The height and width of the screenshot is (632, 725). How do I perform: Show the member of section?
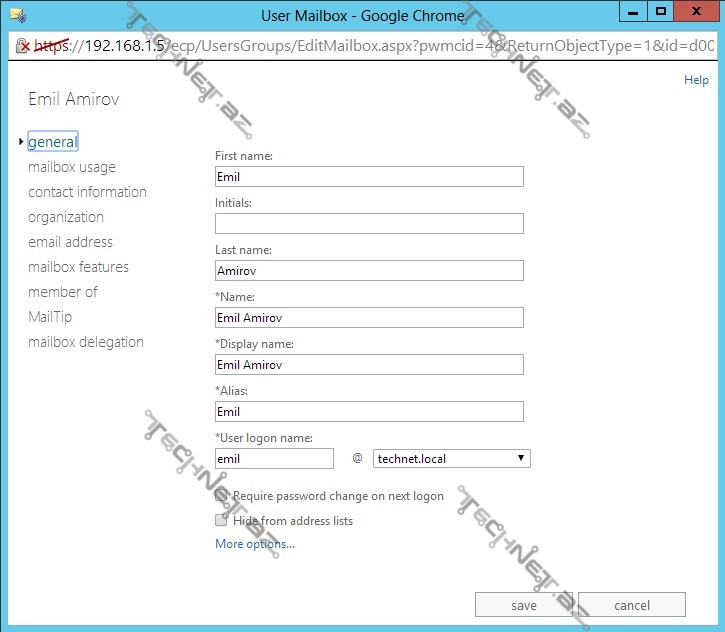(x=63, y=292)
